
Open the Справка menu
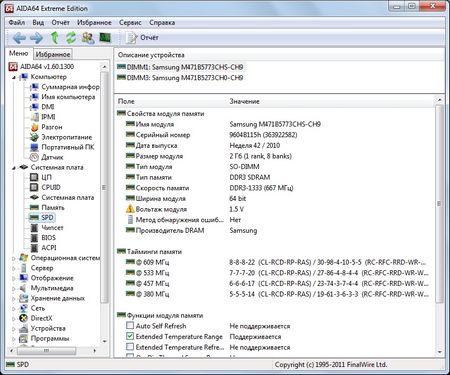click(x=162, y=23)
